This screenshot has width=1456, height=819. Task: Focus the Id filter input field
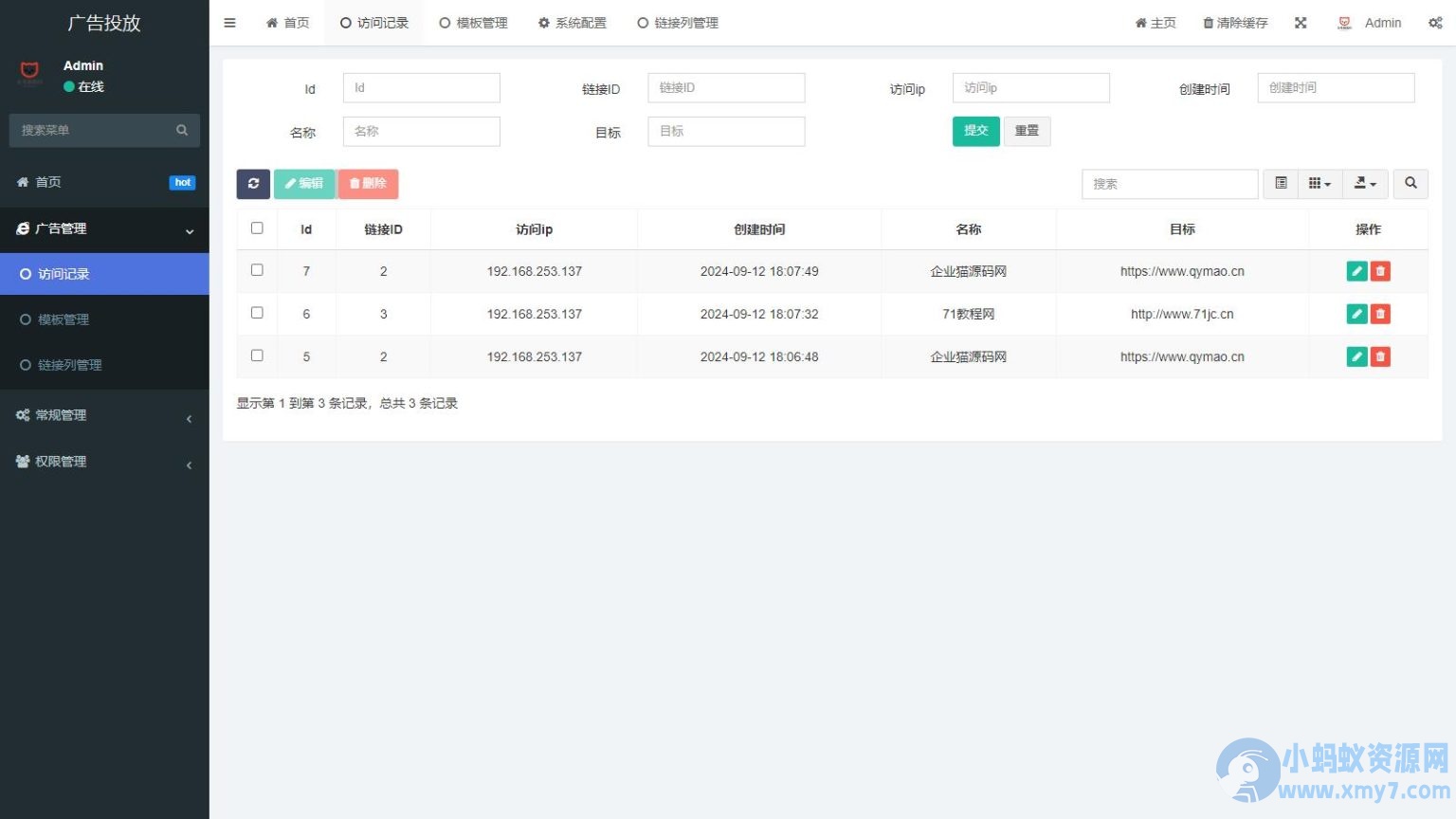421,87
